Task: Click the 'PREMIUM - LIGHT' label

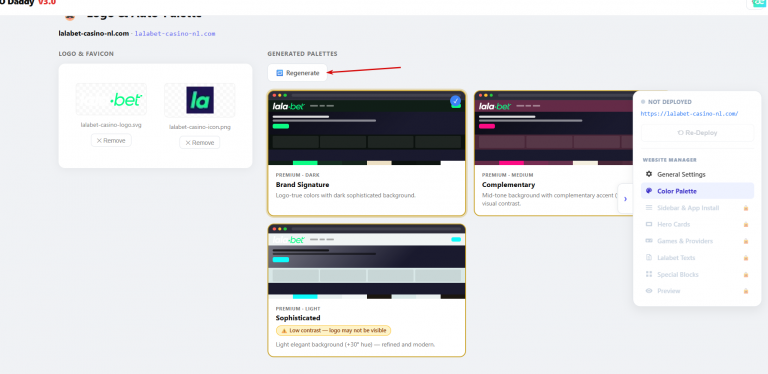Action: (x=297, y=309)
